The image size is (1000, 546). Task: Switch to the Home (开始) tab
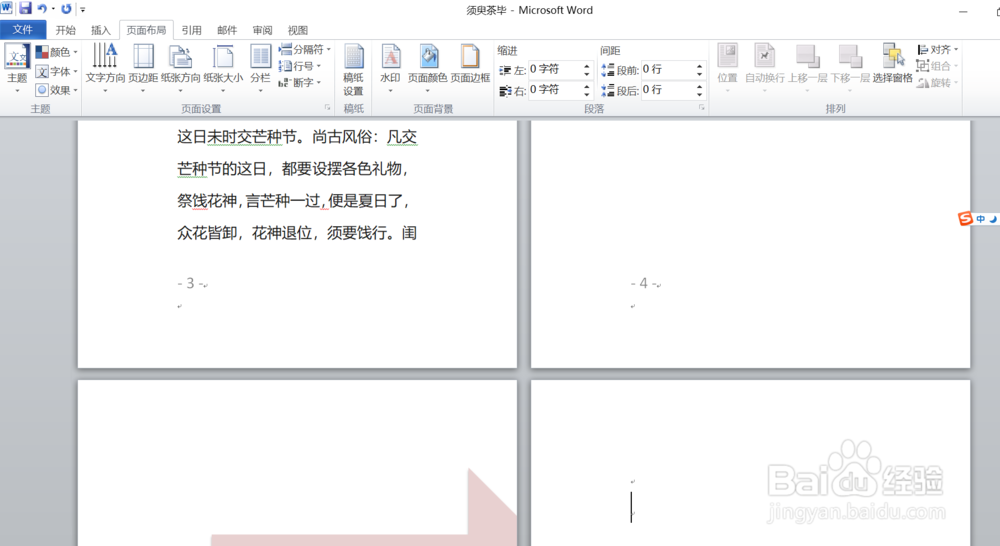click(x=66, y=30)
